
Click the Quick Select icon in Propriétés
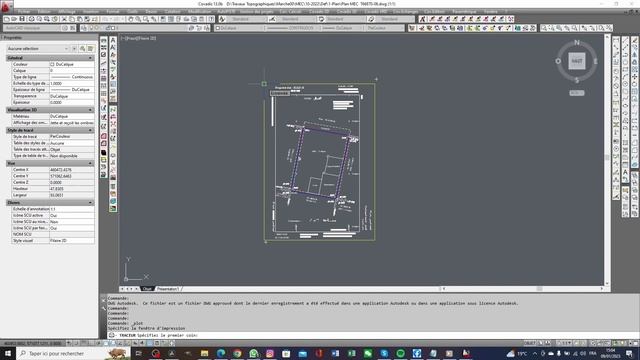[x=91, y=49]
